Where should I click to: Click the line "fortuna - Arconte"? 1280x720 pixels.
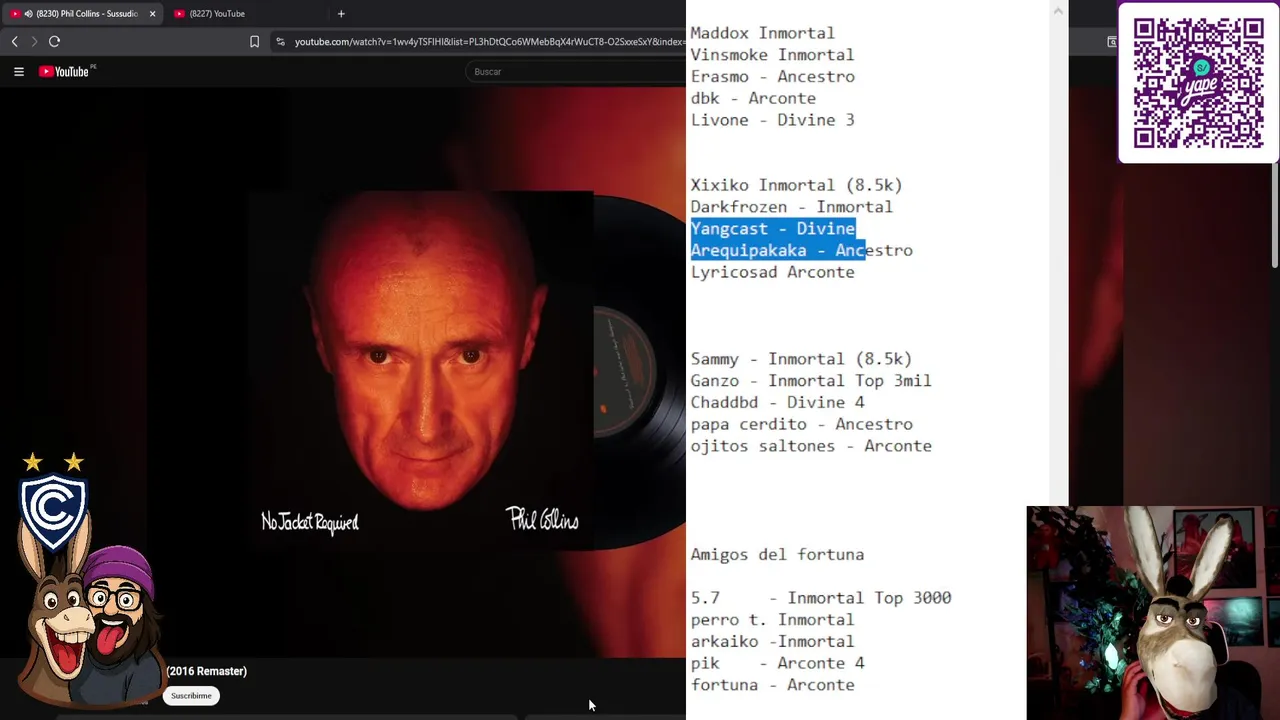pos(772,685)
